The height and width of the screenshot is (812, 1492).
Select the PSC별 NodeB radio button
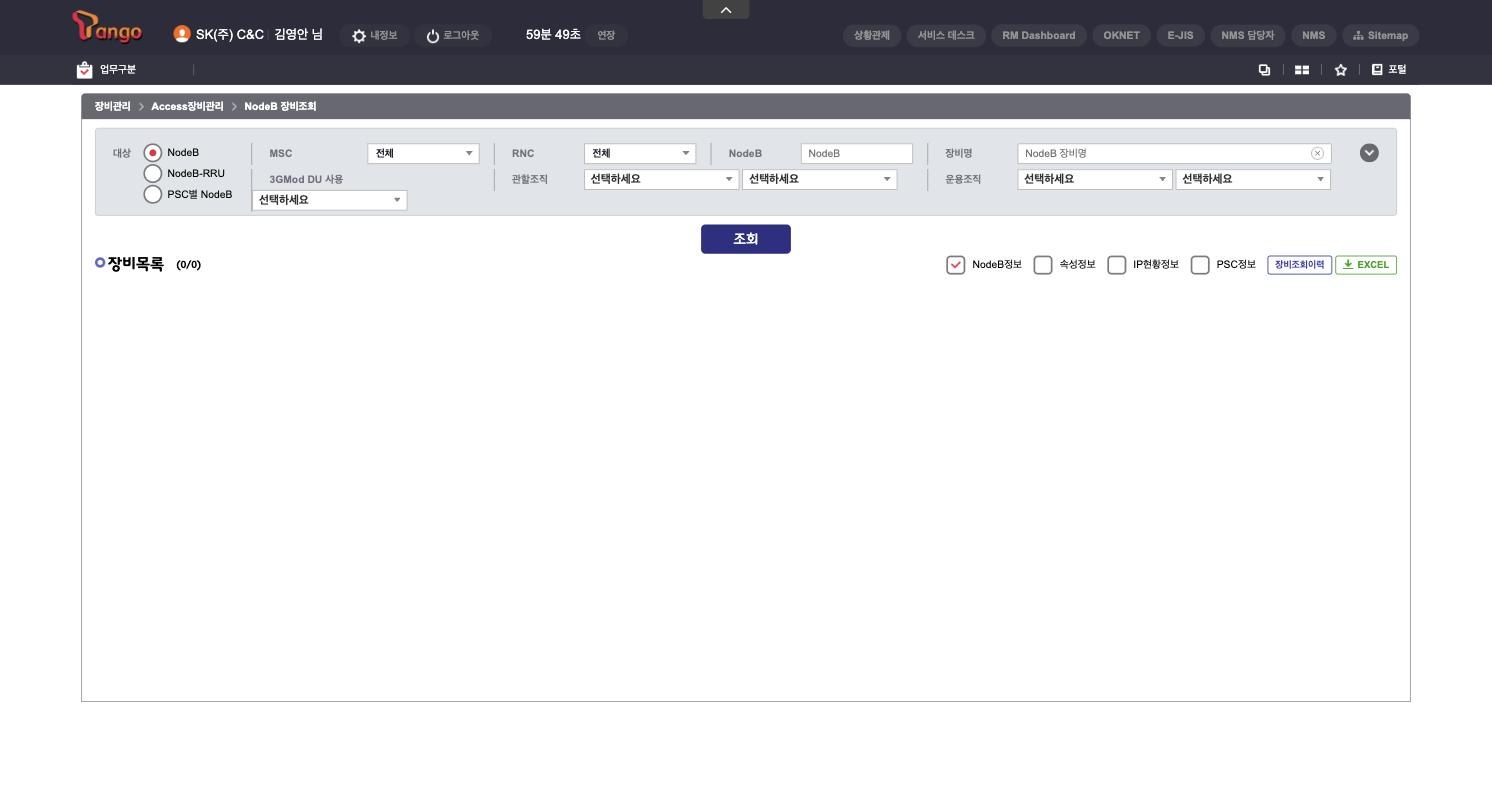click(x=153, y=194)
